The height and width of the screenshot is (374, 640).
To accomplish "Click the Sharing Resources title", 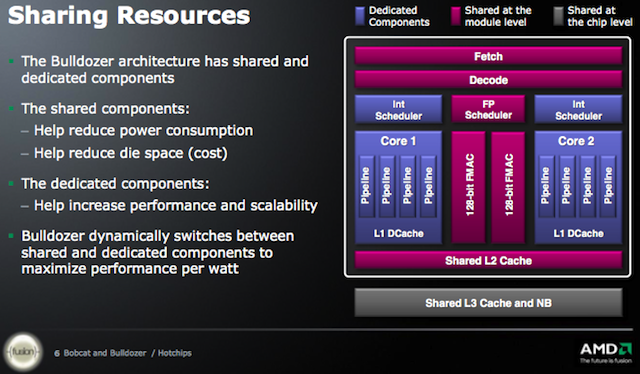I will click(129, 16).
